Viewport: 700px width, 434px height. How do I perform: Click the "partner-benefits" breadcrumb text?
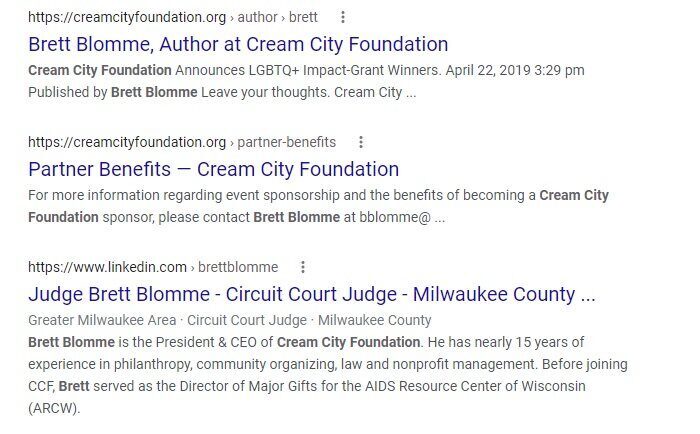click(287, 142)
